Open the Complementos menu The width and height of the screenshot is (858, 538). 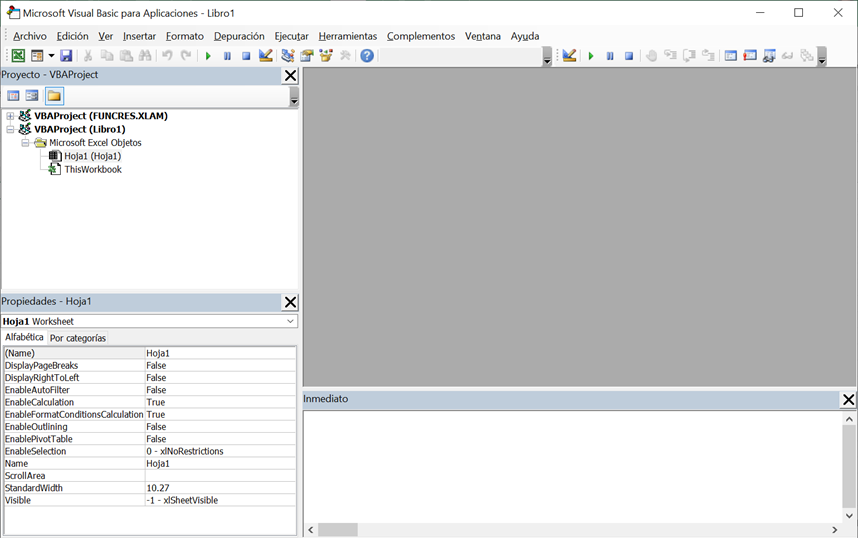tap(421, 36)
